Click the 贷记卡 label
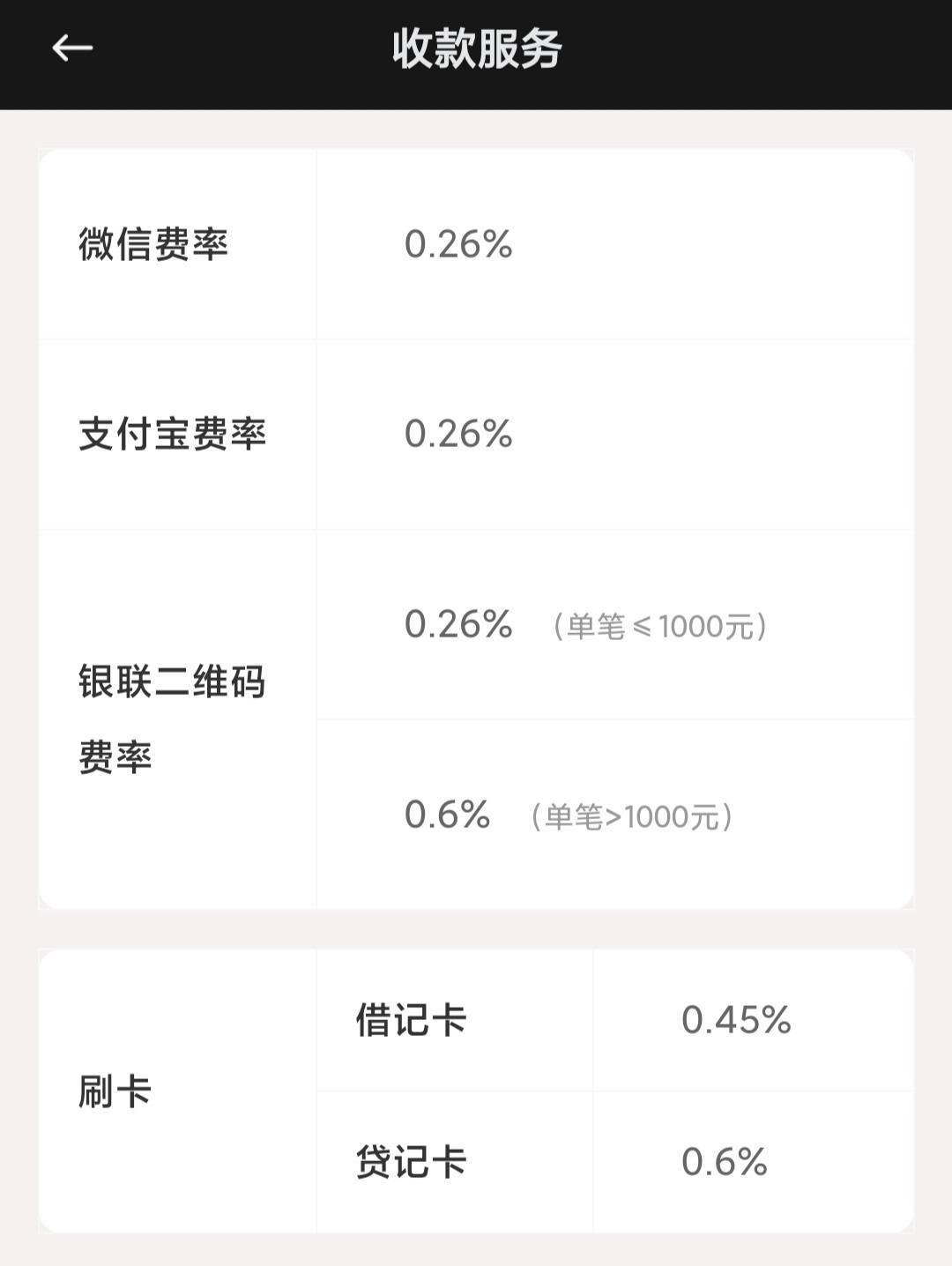The image size is (952, 1266). (411, 1162)
